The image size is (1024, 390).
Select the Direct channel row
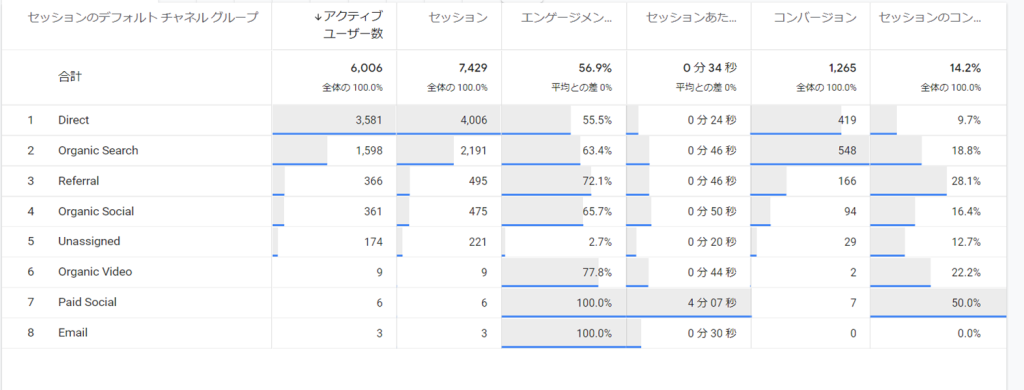[504, 120]
